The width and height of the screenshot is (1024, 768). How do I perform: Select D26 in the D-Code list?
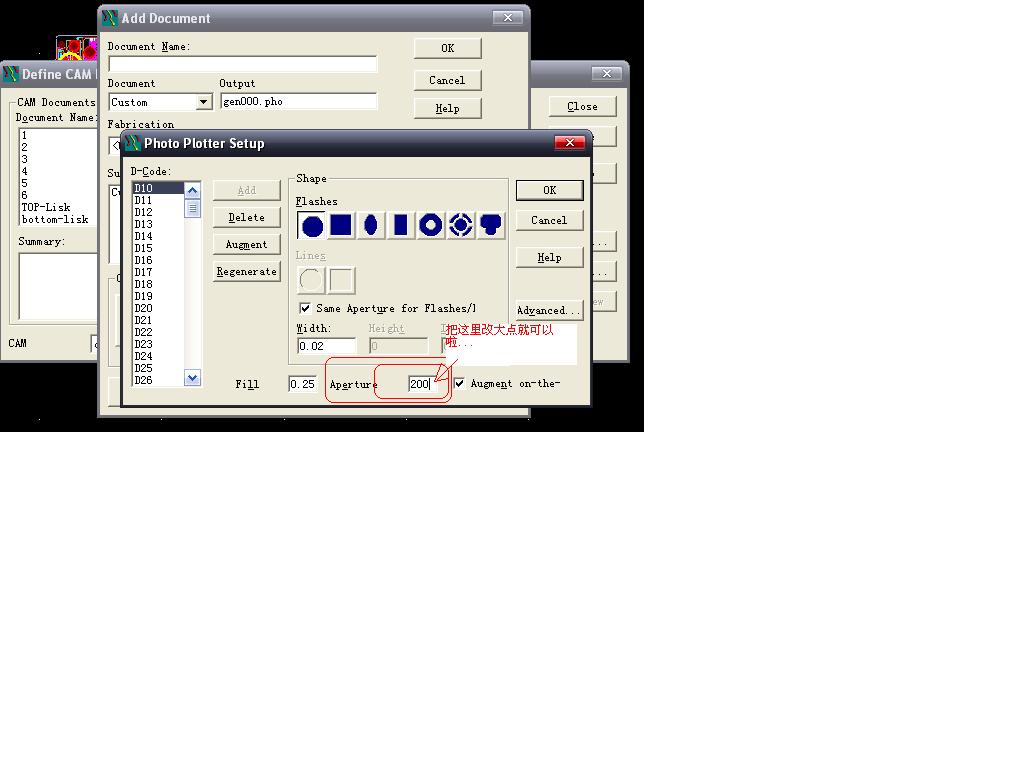(x=159, y=380)
